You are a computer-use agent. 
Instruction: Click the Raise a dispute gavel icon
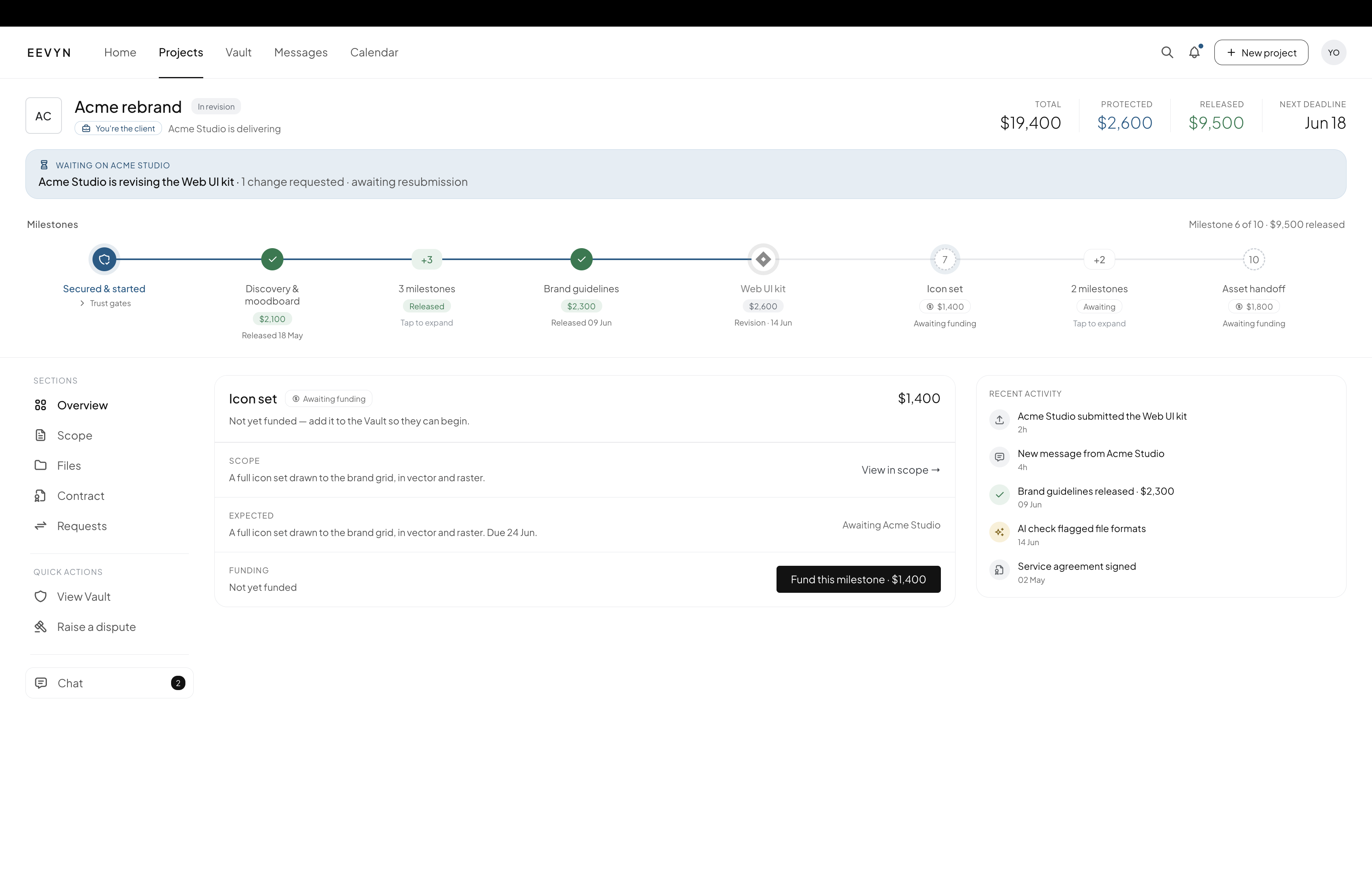pos(40,627)
